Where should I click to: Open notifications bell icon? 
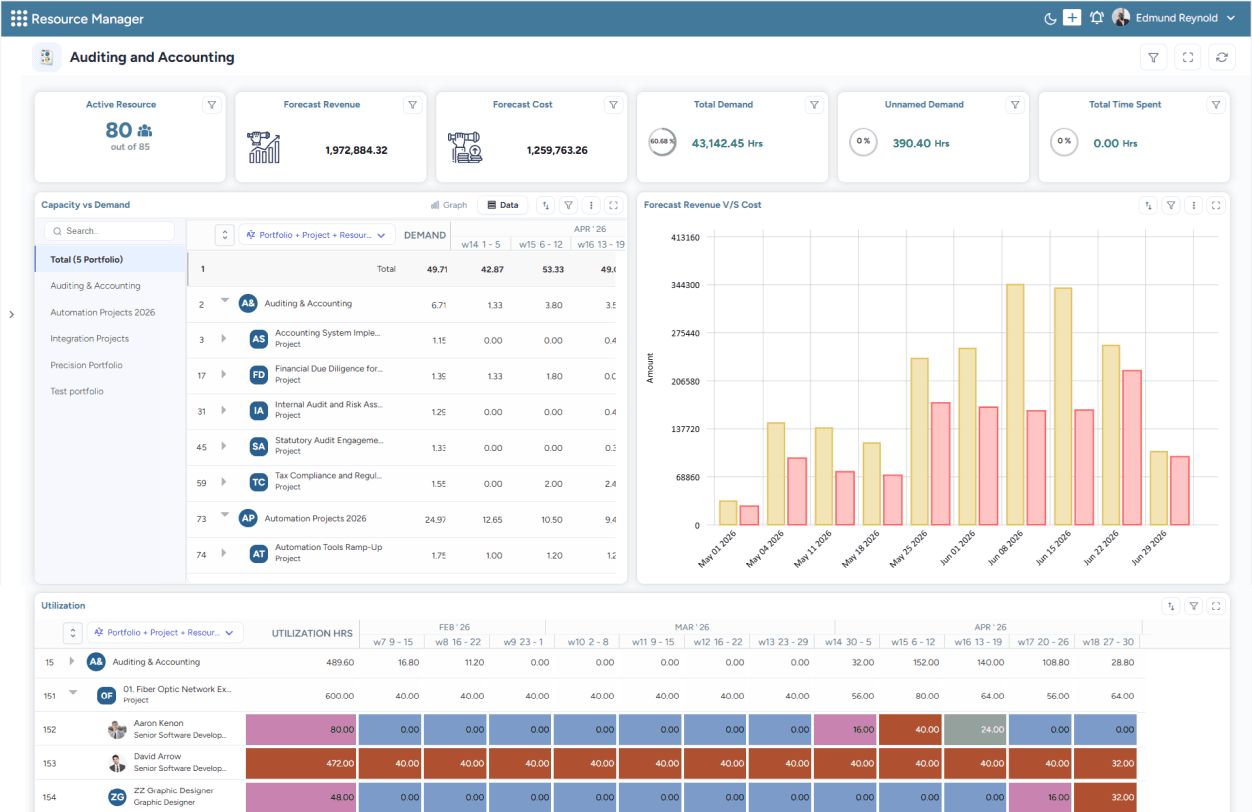(1097, 18)
